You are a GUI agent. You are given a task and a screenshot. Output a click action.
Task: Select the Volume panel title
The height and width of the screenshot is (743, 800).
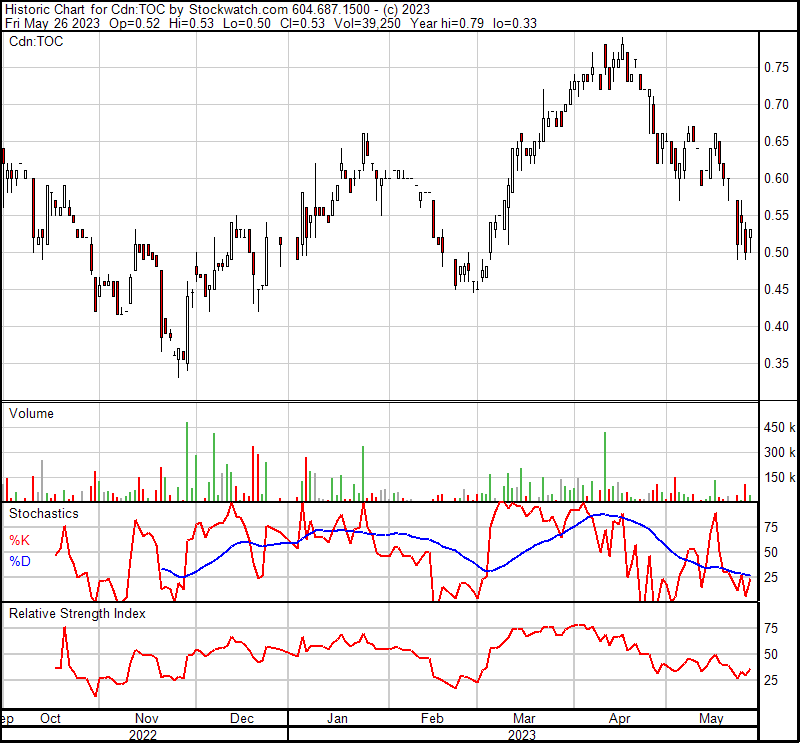[31, 413]
